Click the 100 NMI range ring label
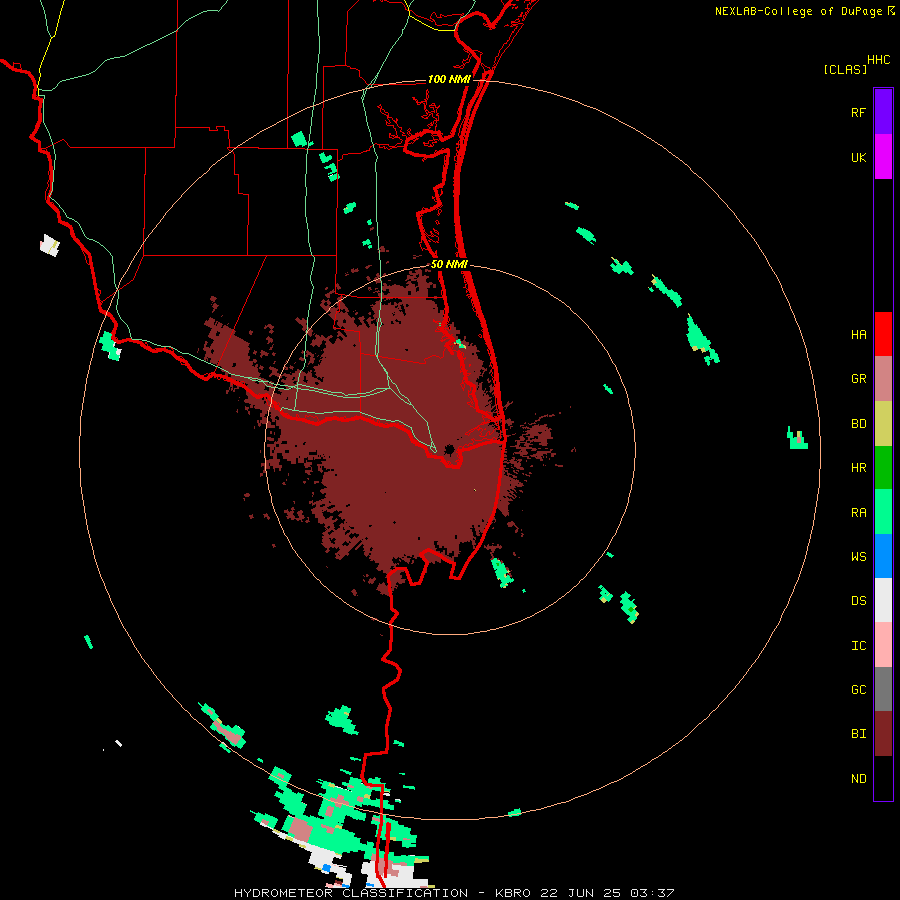This screenshot has height=900, width=900. point(449,79)
